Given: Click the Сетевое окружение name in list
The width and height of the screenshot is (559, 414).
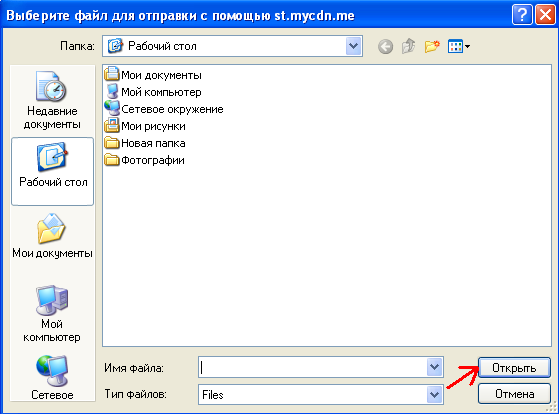Looking at the screenshot, I should 172,109.
